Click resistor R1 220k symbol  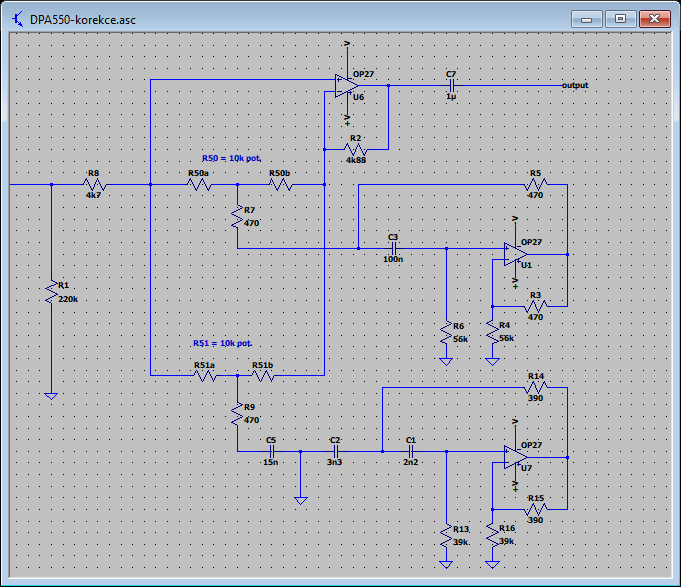pyautogui.click(x=51, y=292)
